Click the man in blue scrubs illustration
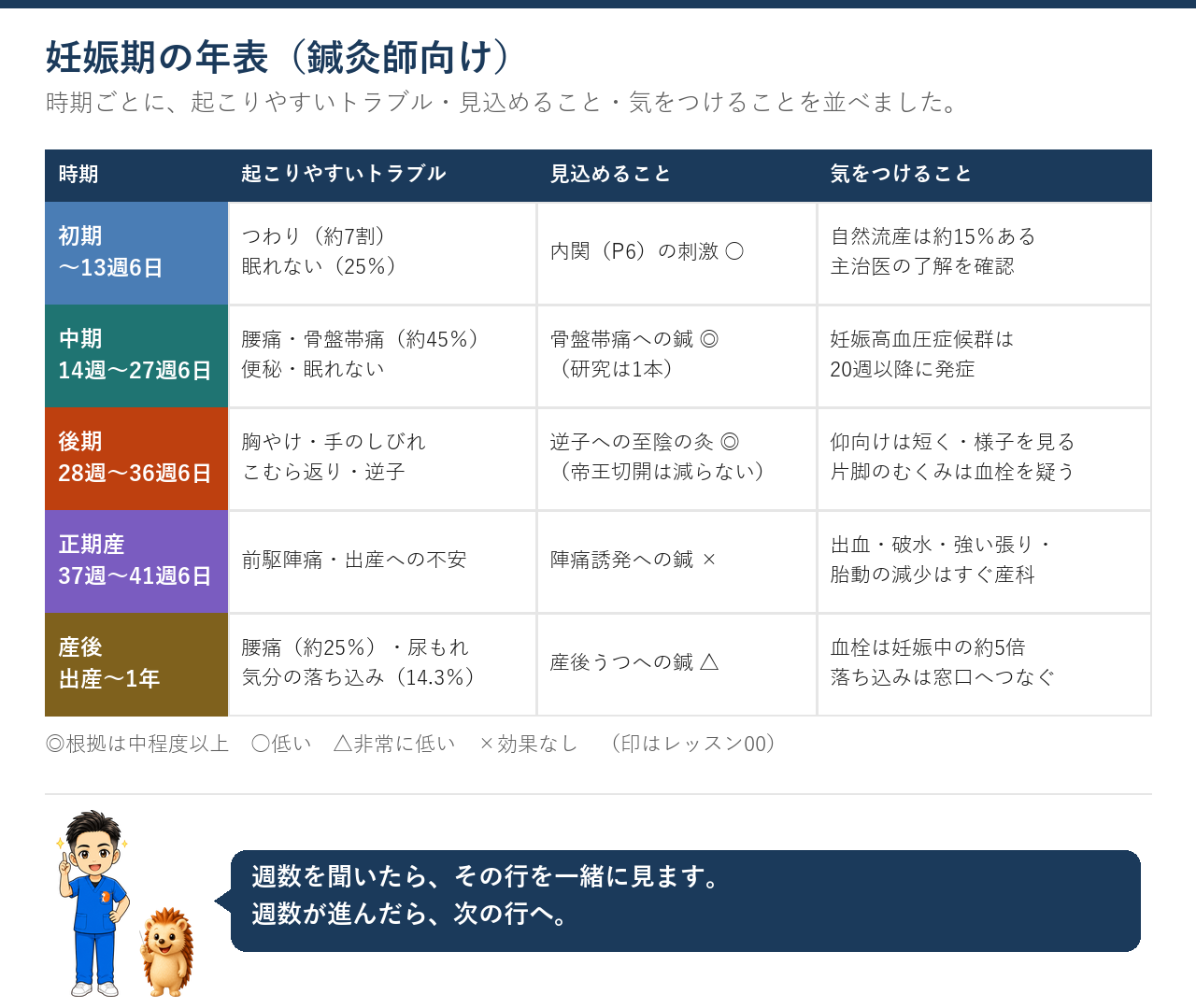This screenshot has width=1196, height=1008. tap(93, 903)
